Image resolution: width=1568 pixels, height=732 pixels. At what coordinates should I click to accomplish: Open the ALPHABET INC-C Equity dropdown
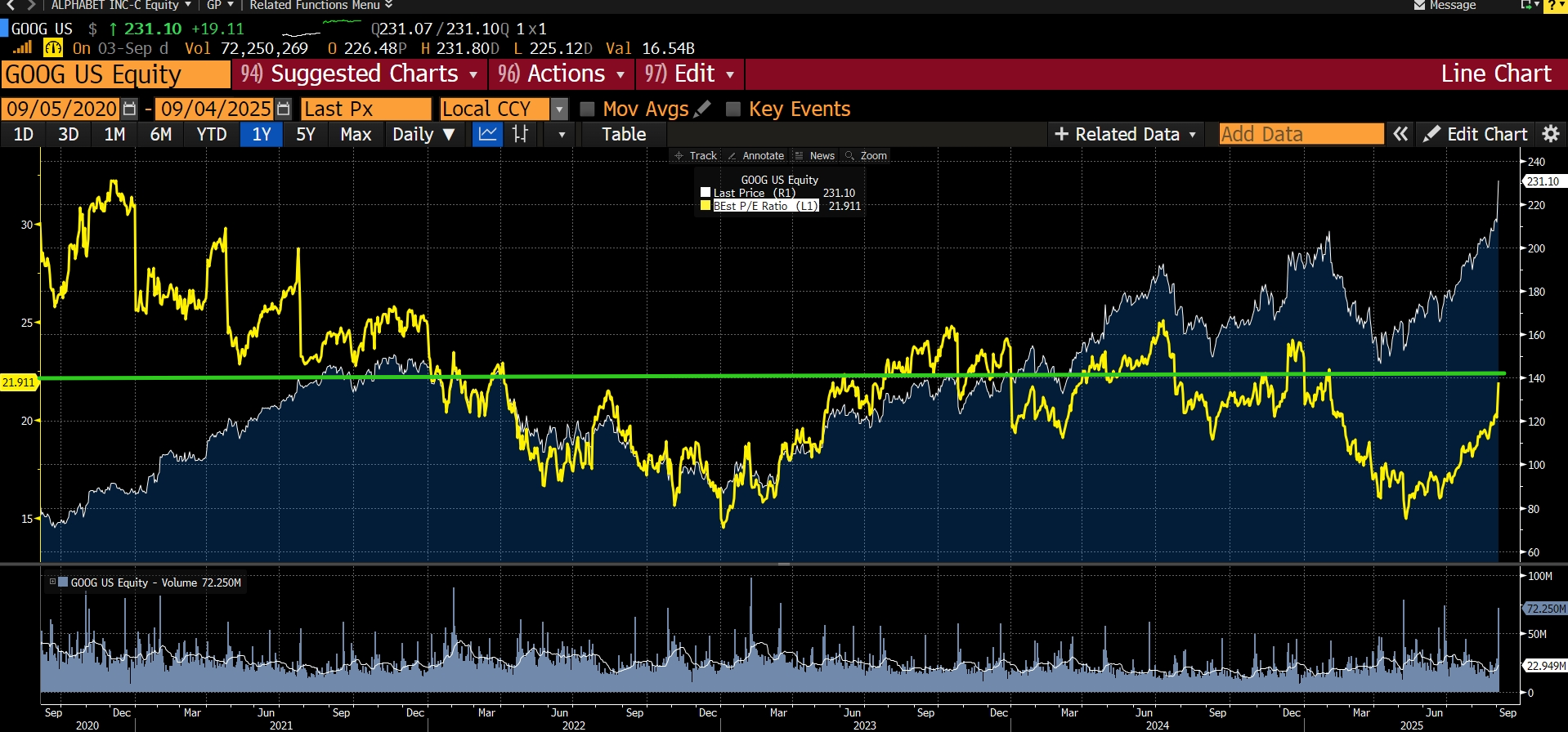click(x=121, y=6)
